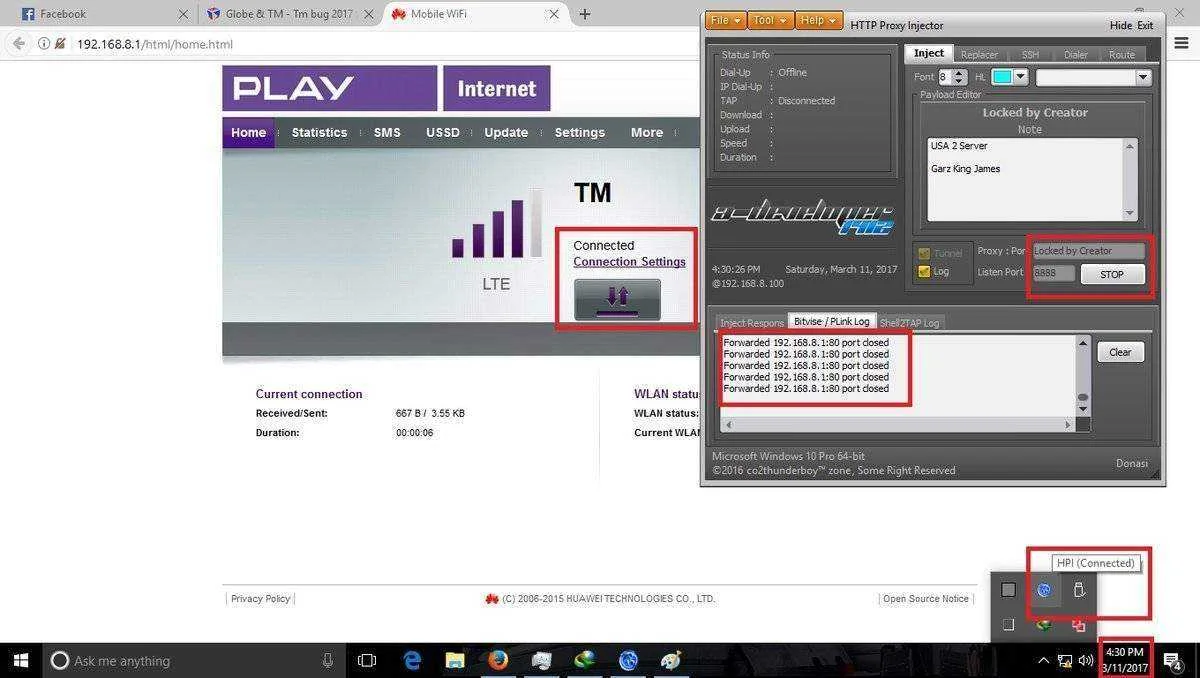Image resolution: width=1200 pixels, height=678 pixels.
Task: Switch to the Route tab
Action: (x=1122, y=54)
